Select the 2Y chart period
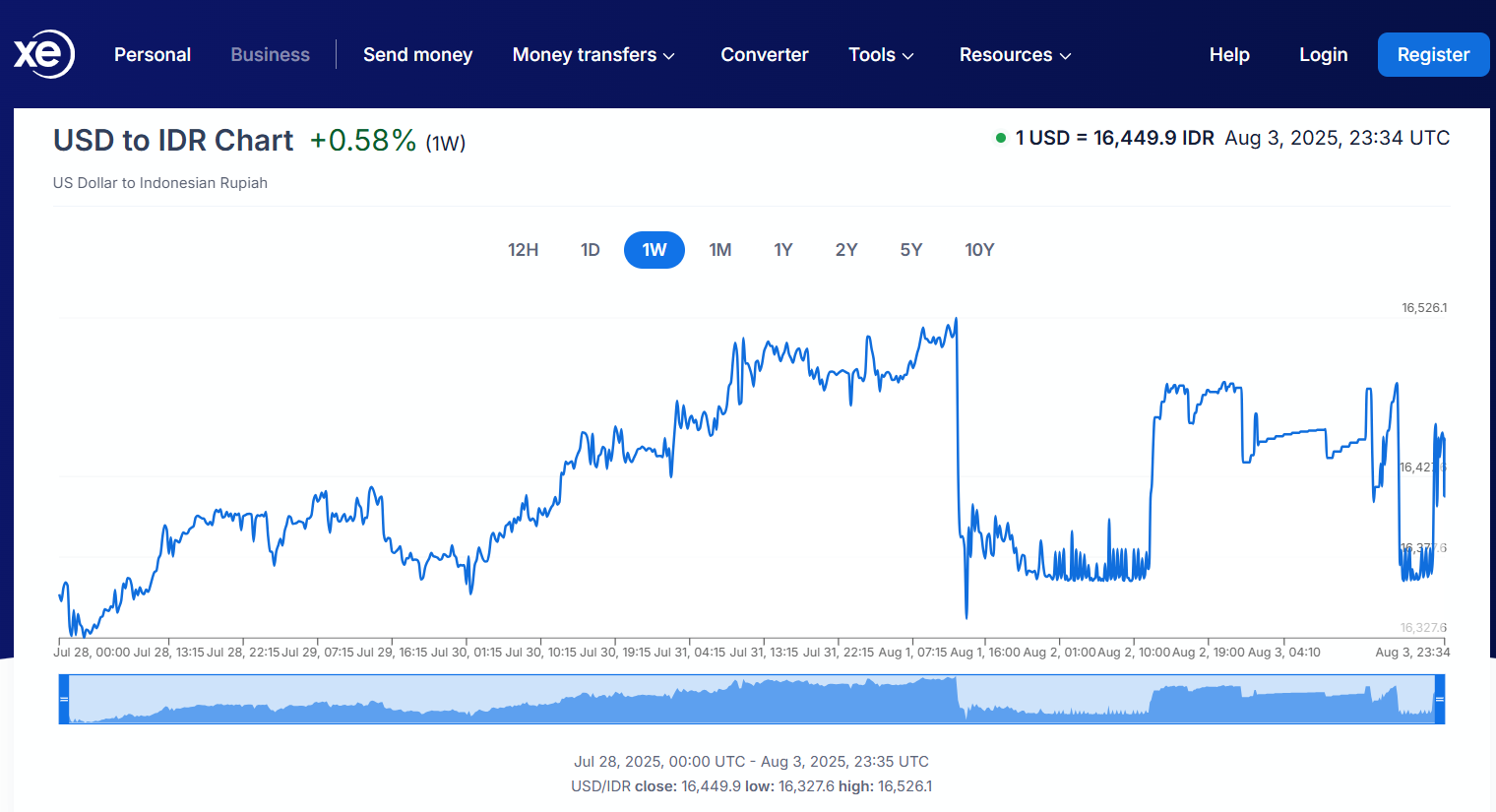 [846, 250]
